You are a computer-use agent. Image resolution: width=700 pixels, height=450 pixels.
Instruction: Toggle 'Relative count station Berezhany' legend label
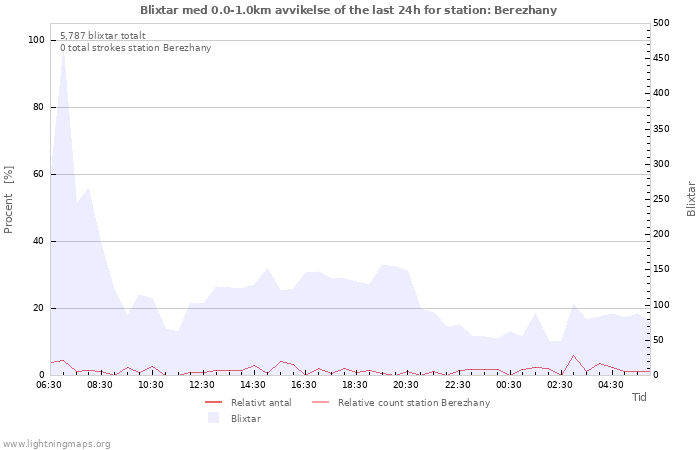pyautogui.click(x=413, y=403)
